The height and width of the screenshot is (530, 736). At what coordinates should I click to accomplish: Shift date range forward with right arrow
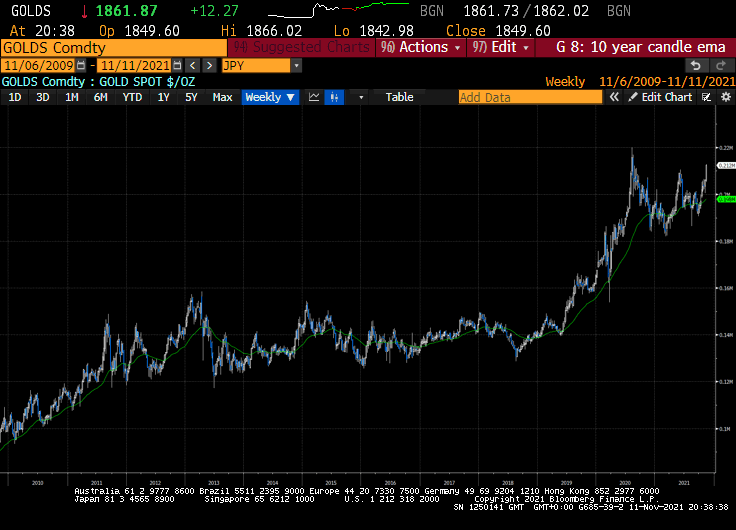click(x=210, y=65)
